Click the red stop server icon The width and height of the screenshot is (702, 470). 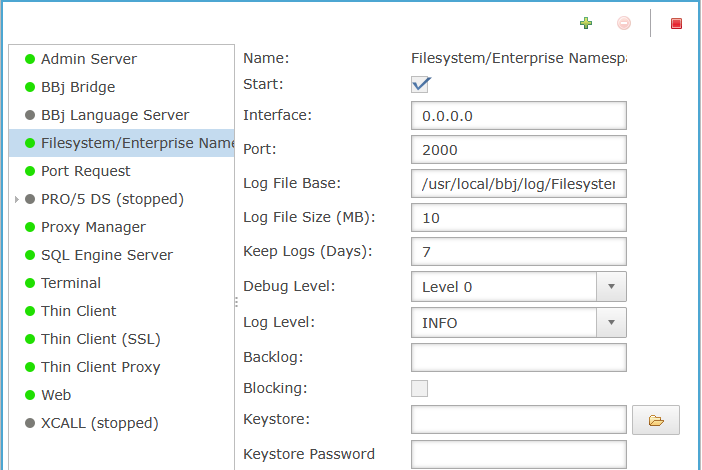(676, 23)
